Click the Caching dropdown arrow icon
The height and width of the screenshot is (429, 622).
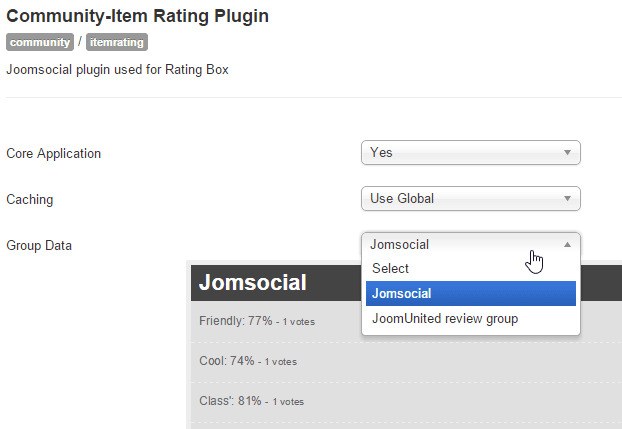point(567,199)
